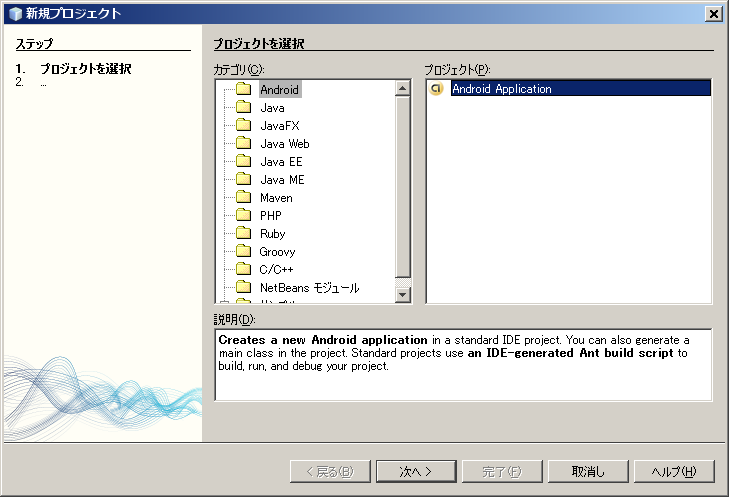
Task: Click the 完了(F) button
Action: click(502, 471)
